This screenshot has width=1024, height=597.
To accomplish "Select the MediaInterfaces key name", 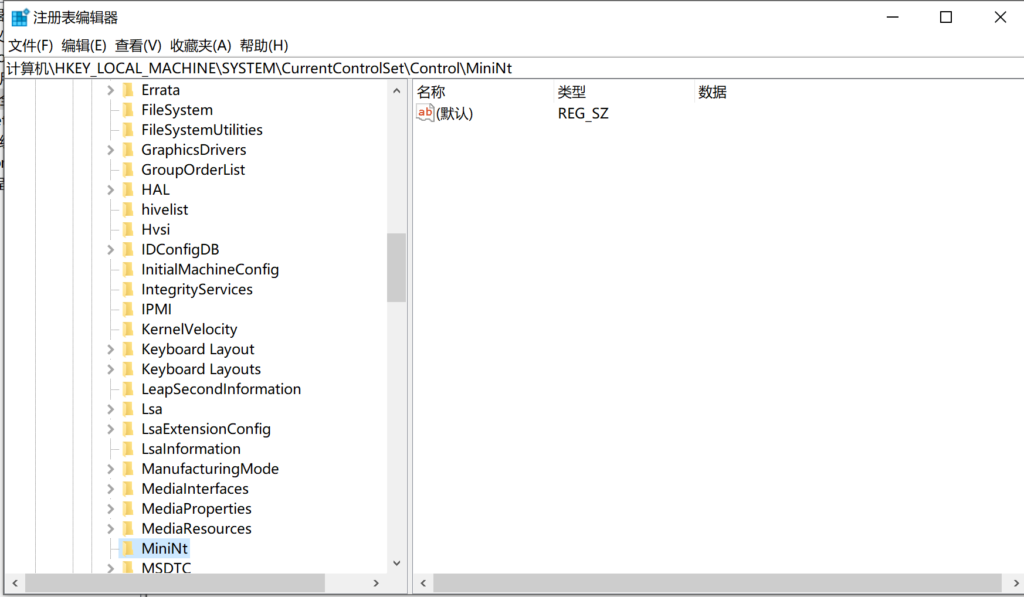I will coord(195,489).
